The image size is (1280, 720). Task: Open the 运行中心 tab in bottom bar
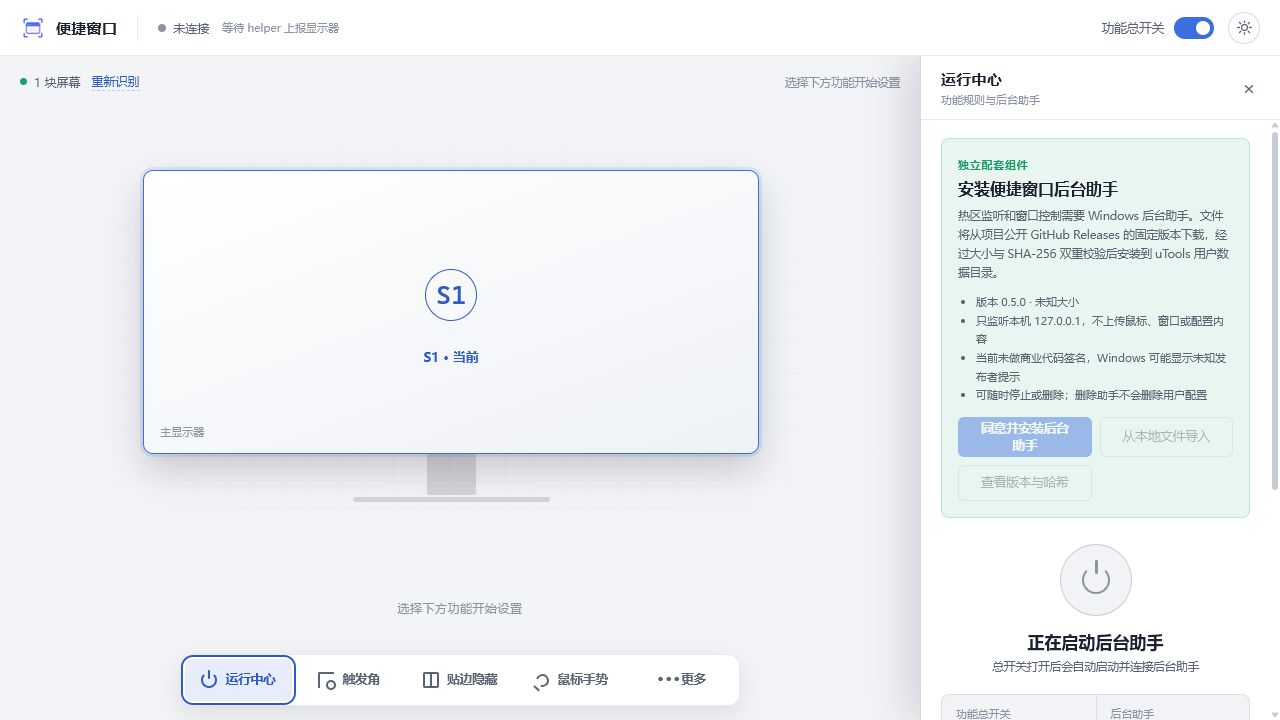point(238,680)
